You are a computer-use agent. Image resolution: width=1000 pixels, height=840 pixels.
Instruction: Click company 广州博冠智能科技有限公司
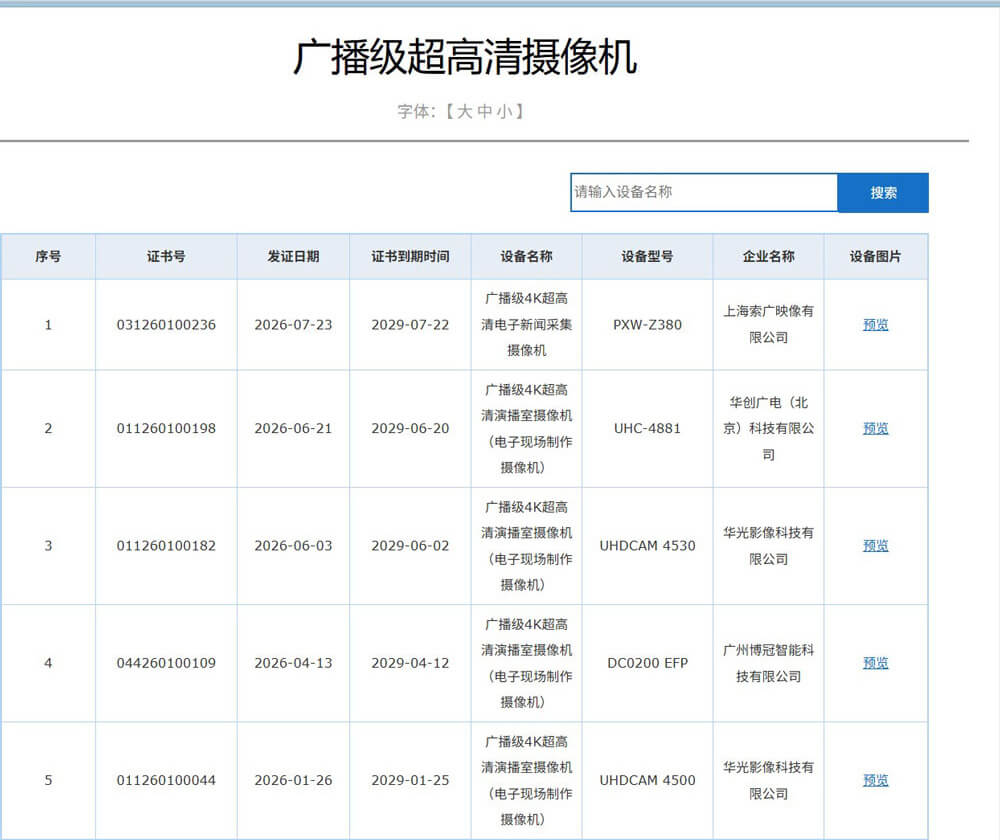[x=768, y=663]
